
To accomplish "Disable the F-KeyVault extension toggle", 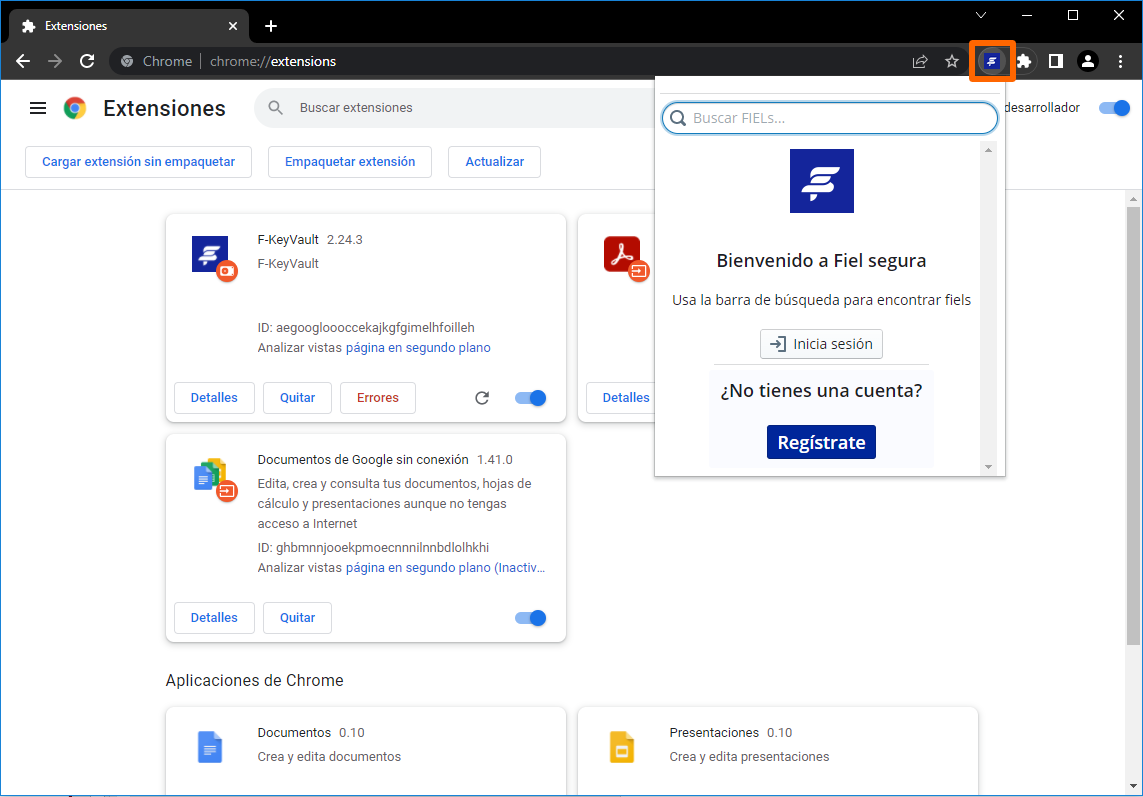I will pyautogui.click(x=531, y=397).
